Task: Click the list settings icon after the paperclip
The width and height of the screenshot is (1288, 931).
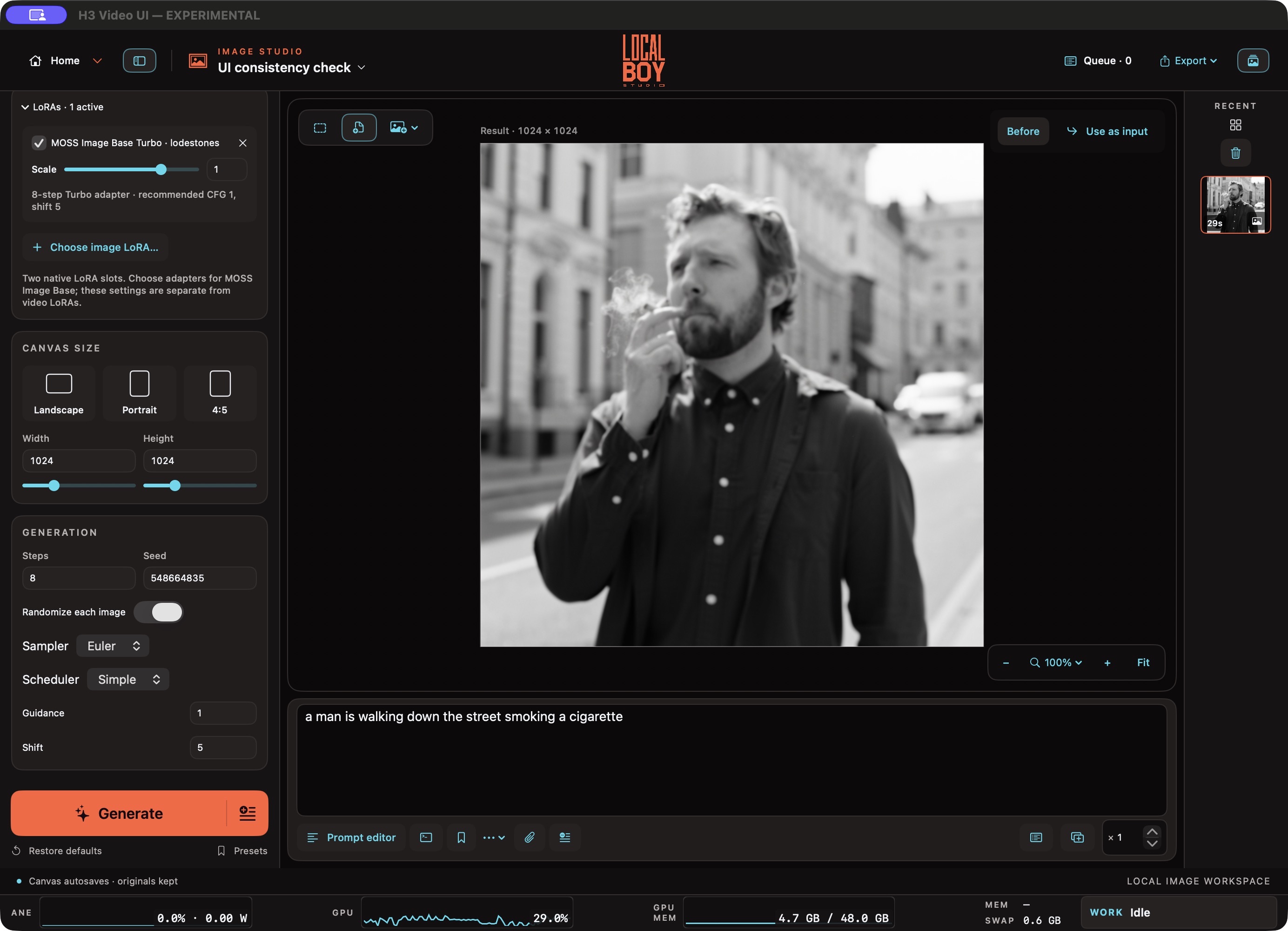Action: pyautogui.click(x=564, y=837)
